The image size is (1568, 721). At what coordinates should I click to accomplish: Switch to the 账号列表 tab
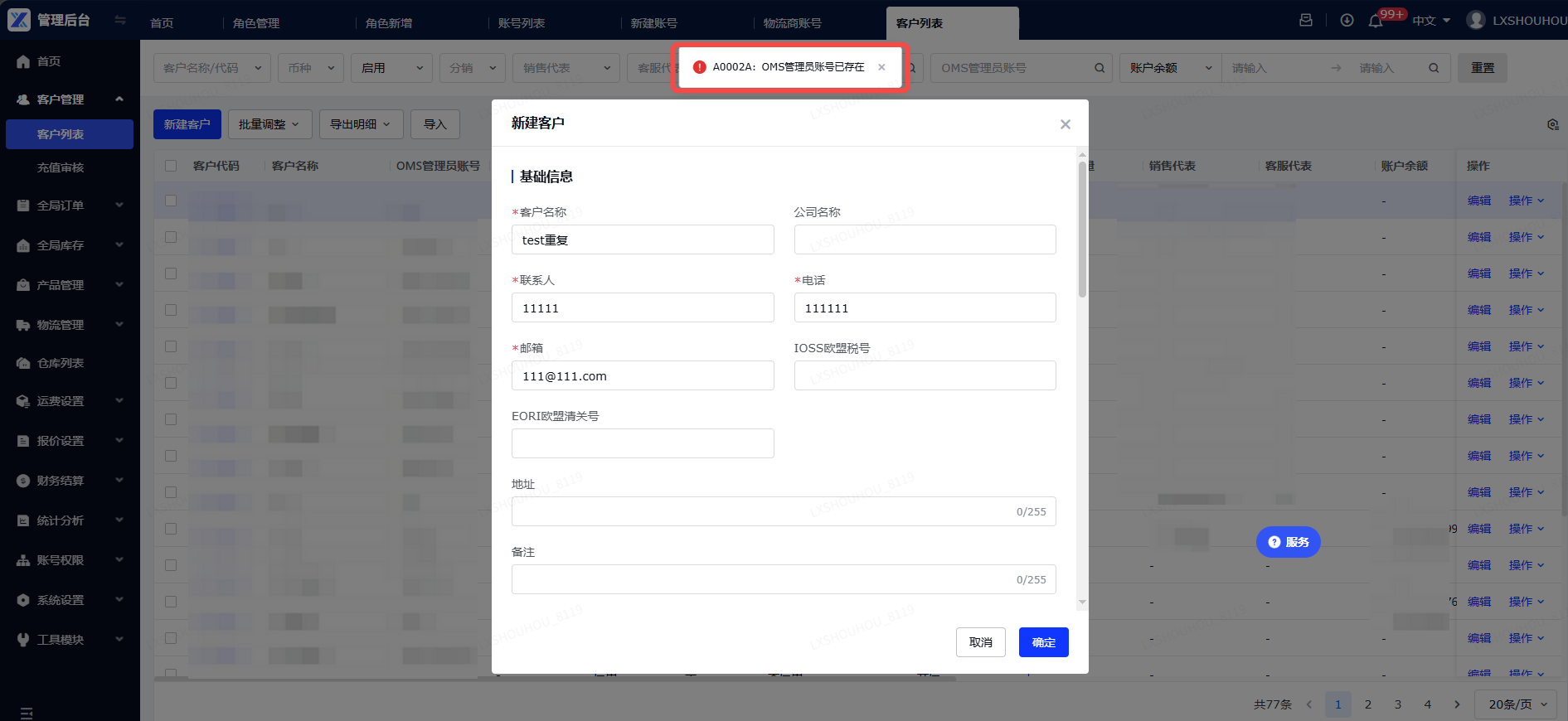tap(522, 23)
